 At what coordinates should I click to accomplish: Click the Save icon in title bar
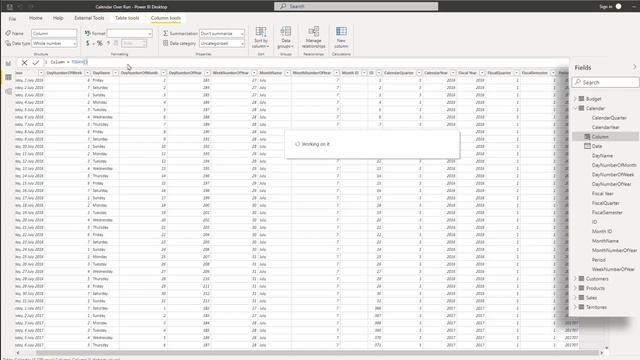(x=10, y=7)
